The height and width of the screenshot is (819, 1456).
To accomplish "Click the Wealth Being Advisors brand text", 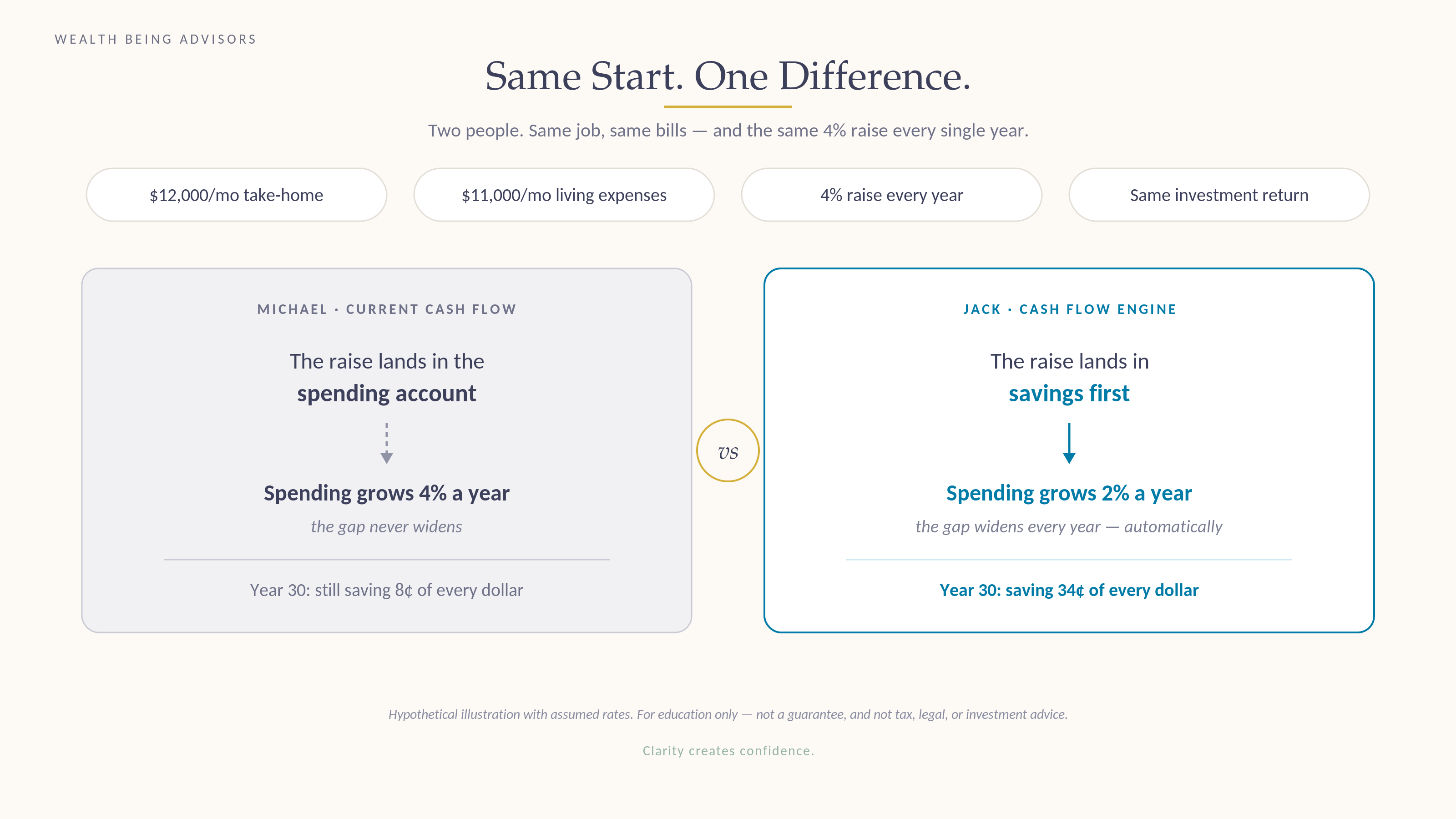I will [156, 39].
